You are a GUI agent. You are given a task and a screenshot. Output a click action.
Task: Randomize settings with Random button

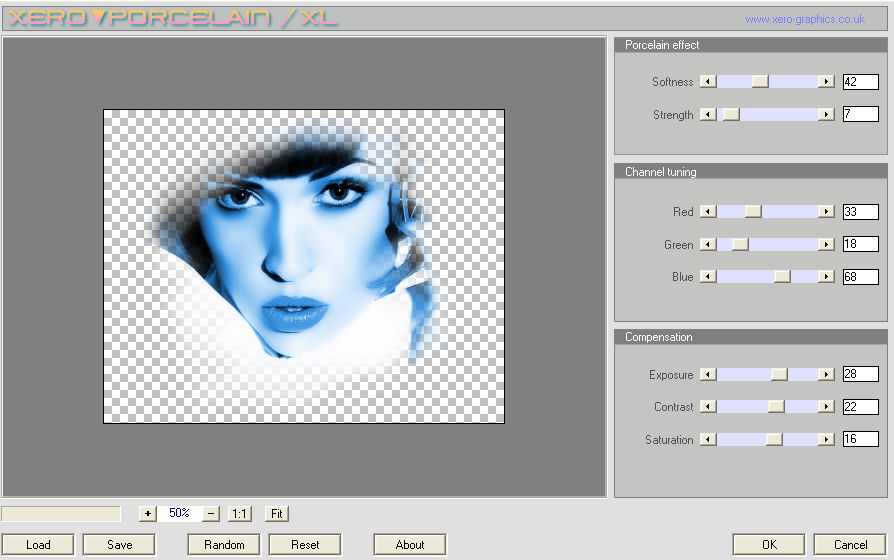click(x=224, y=545)
